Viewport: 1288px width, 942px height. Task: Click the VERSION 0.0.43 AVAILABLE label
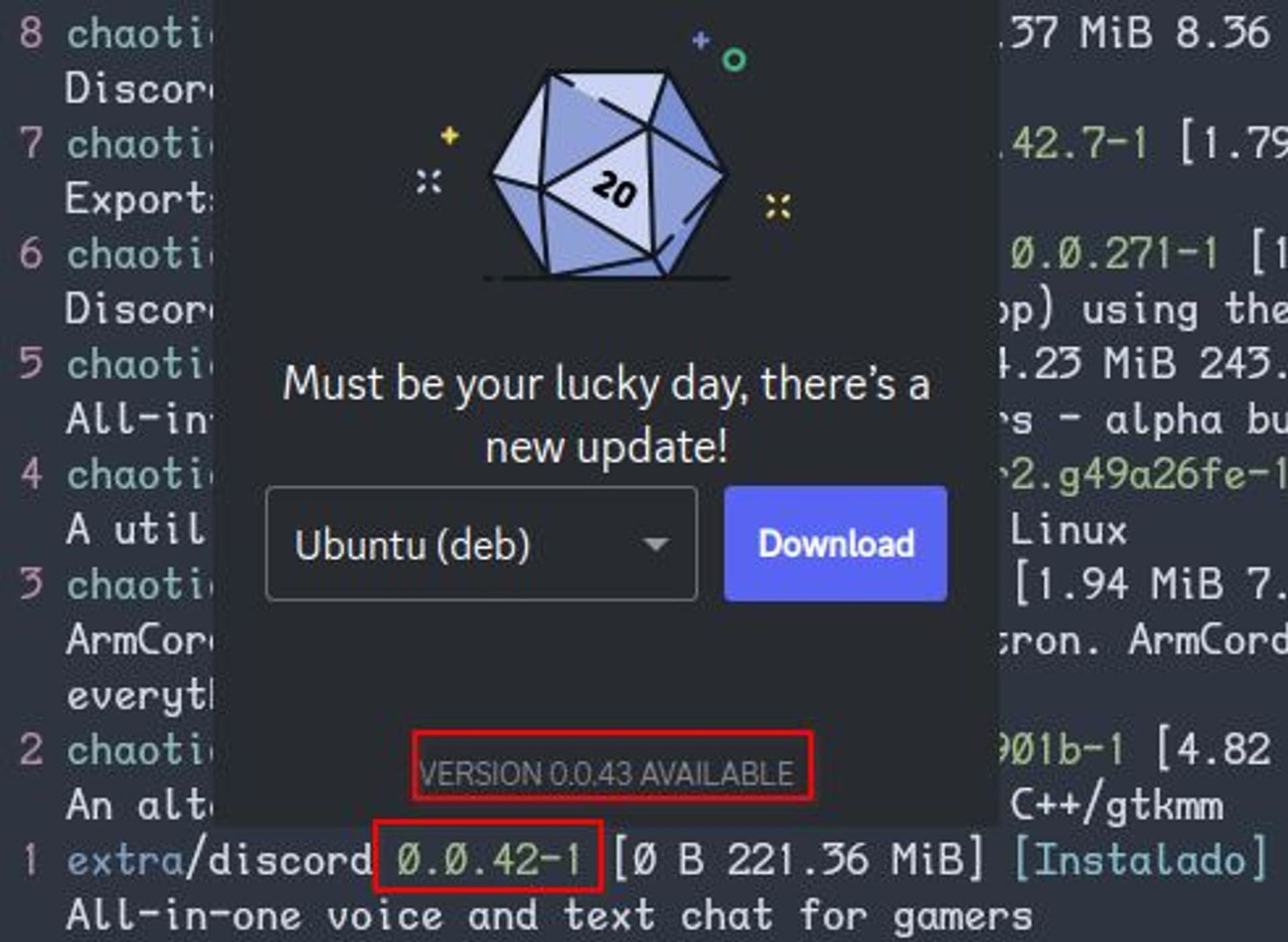pos(606,774)
